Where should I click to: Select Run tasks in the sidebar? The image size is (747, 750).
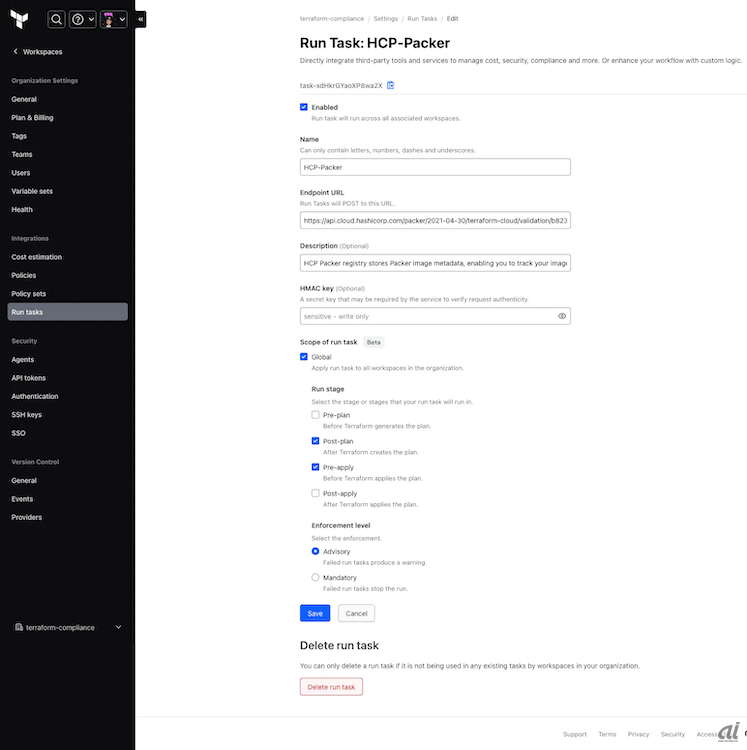[67, 312]
